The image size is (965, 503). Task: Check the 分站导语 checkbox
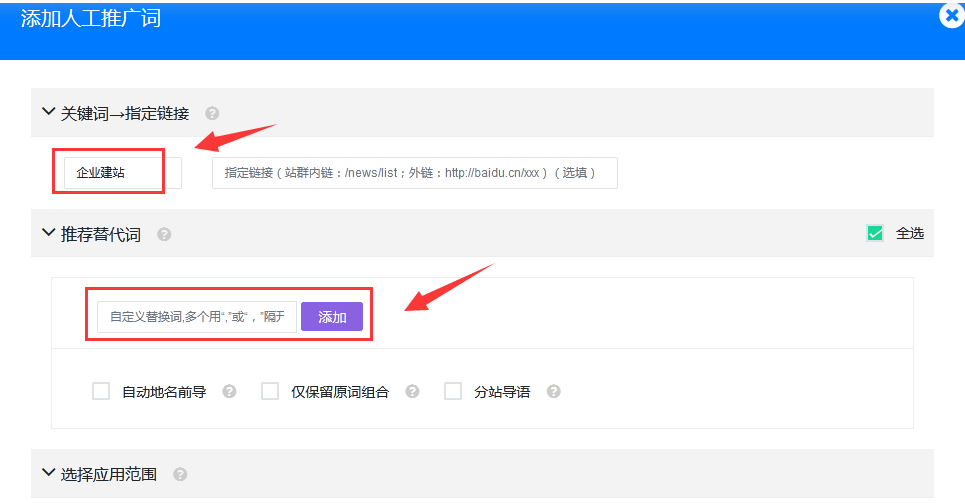[x=453, y=391]
